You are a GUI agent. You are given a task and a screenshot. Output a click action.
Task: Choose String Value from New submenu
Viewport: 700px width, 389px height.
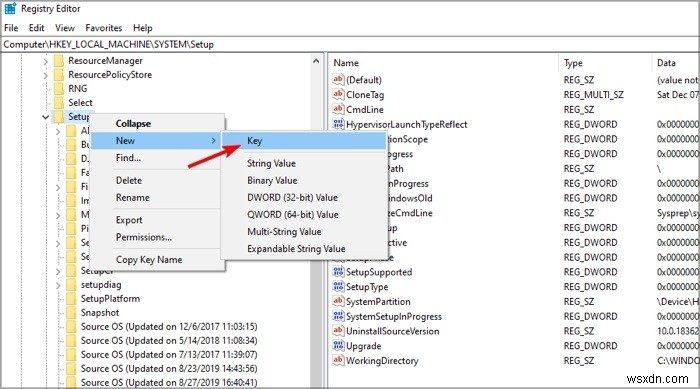(271, 163)
